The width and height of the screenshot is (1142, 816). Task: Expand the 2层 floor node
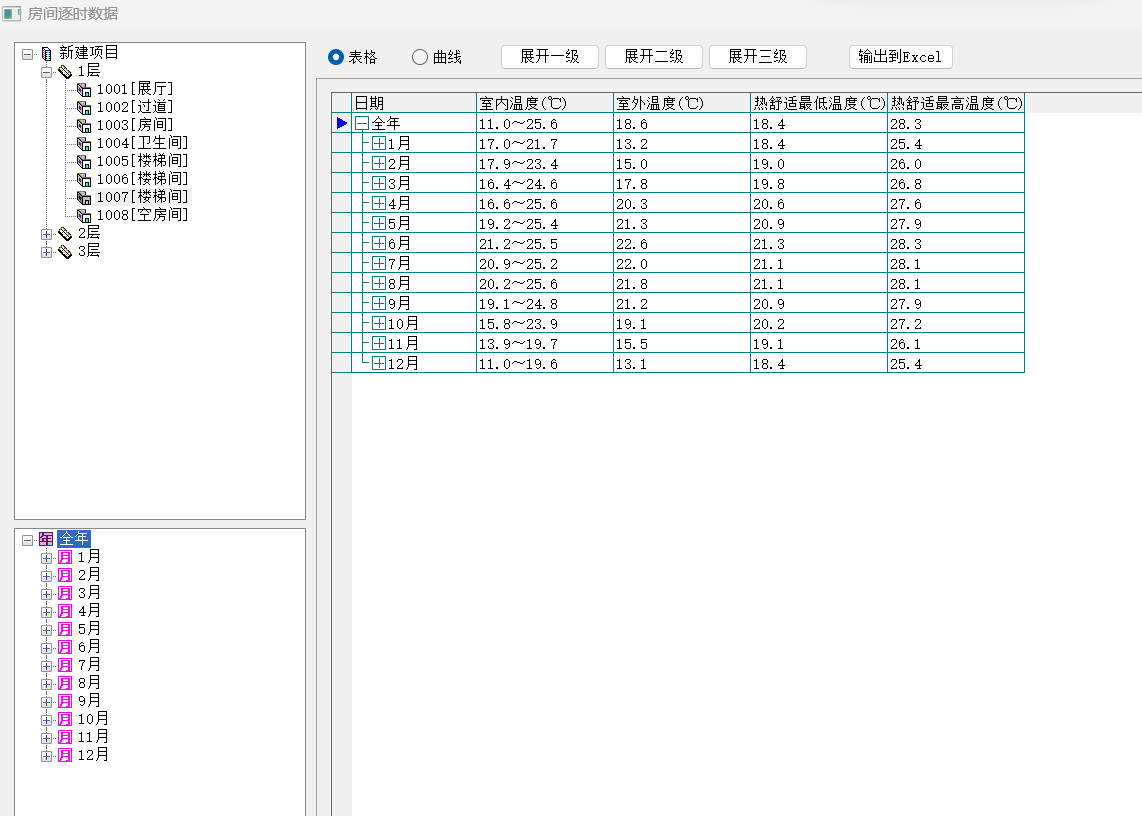[46, 233]
